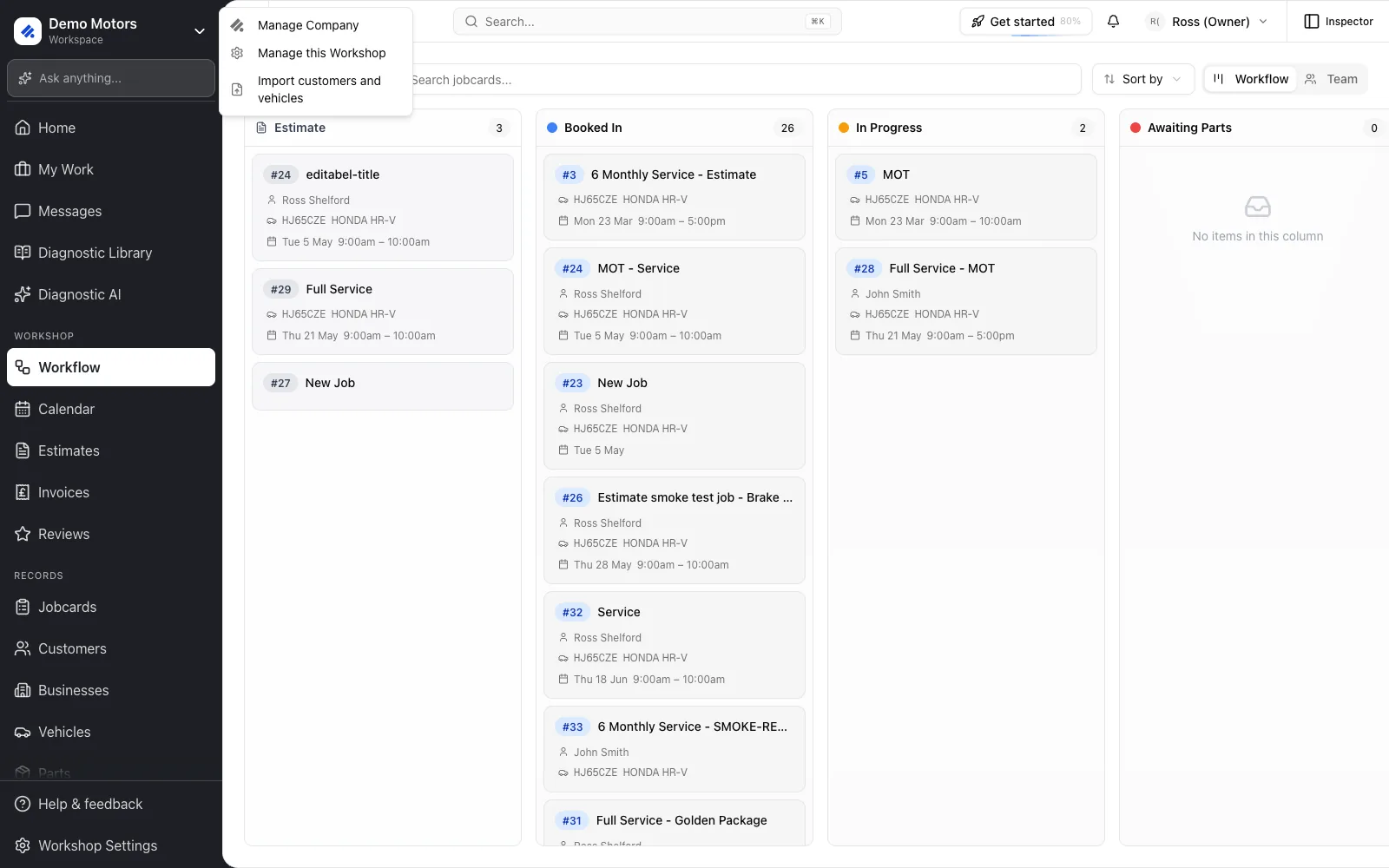Click the Jobcards clipboard icon
This screenshot has height=868, width=1389.
[x=23, y=607]
